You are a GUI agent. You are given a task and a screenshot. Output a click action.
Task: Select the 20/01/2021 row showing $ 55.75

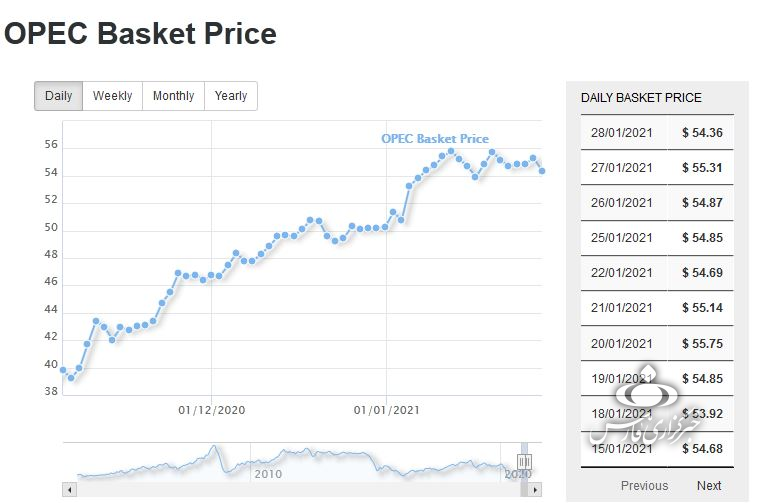(x=657, y=344)
